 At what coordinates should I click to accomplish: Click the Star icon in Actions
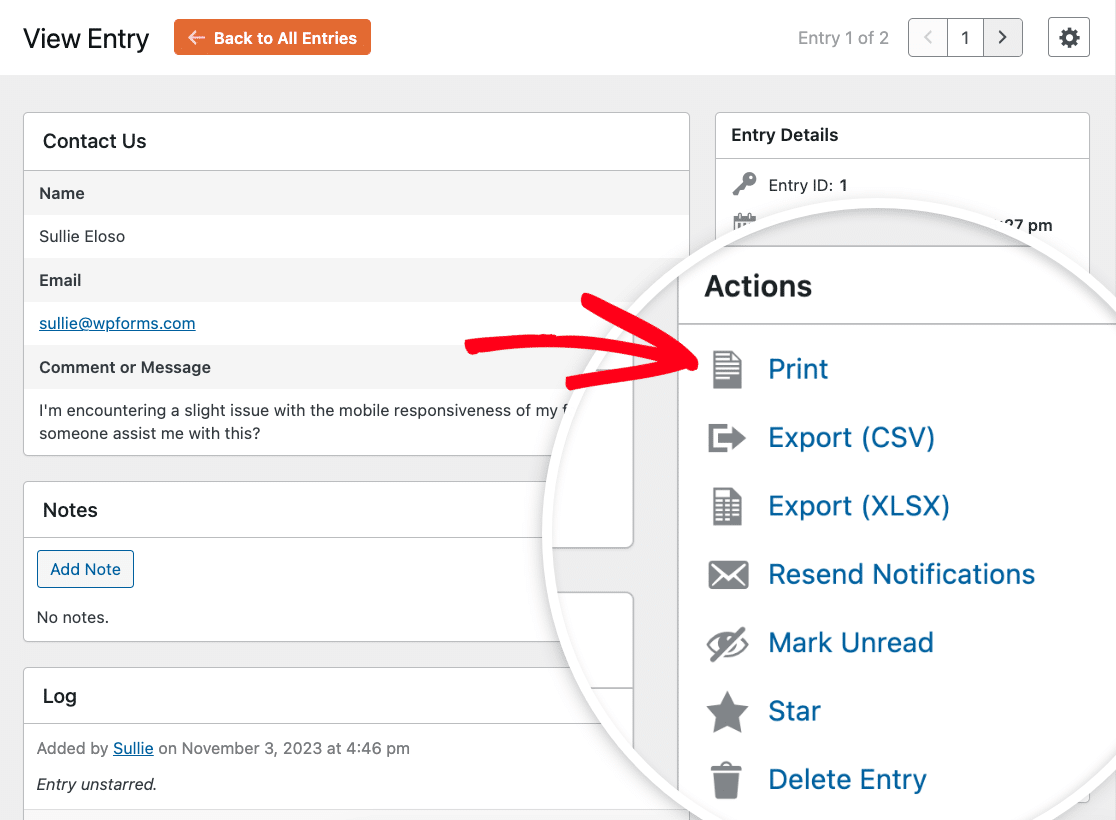coord(727,712)
